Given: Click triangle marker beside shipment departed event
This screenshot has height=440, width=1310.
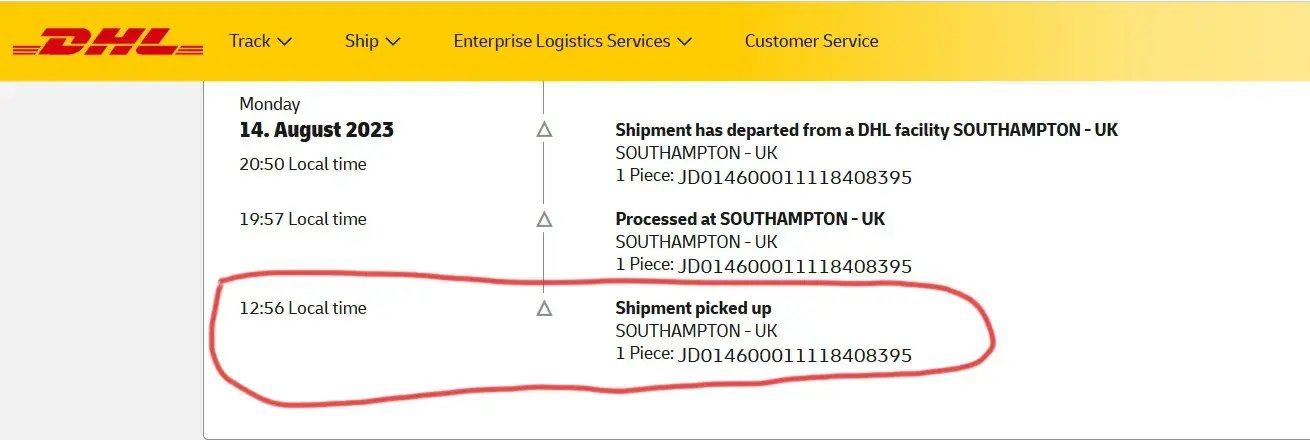Looking at the screenshot, I should pos(544,130).
